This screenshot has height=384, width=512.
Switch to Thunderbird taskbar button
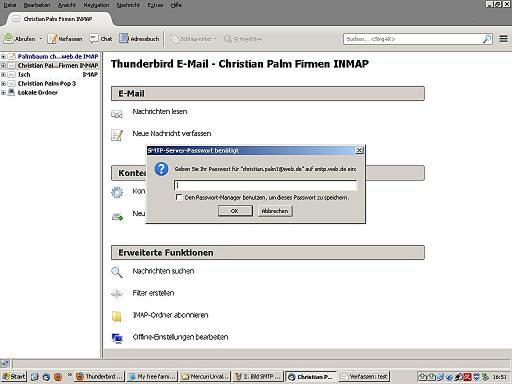tap(100, 377)
